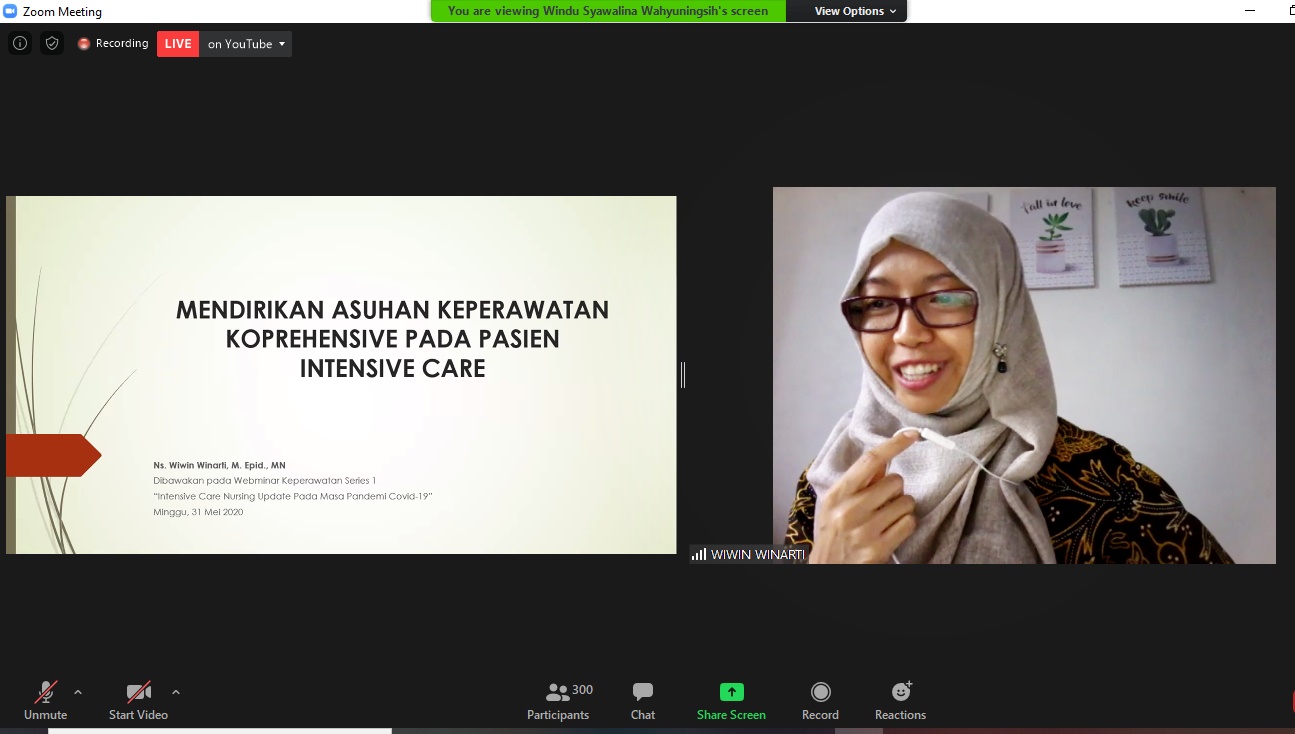Expand the video options arrow beside Start Video
Viewport: 1295px width, 734px height.
[176, 691]
